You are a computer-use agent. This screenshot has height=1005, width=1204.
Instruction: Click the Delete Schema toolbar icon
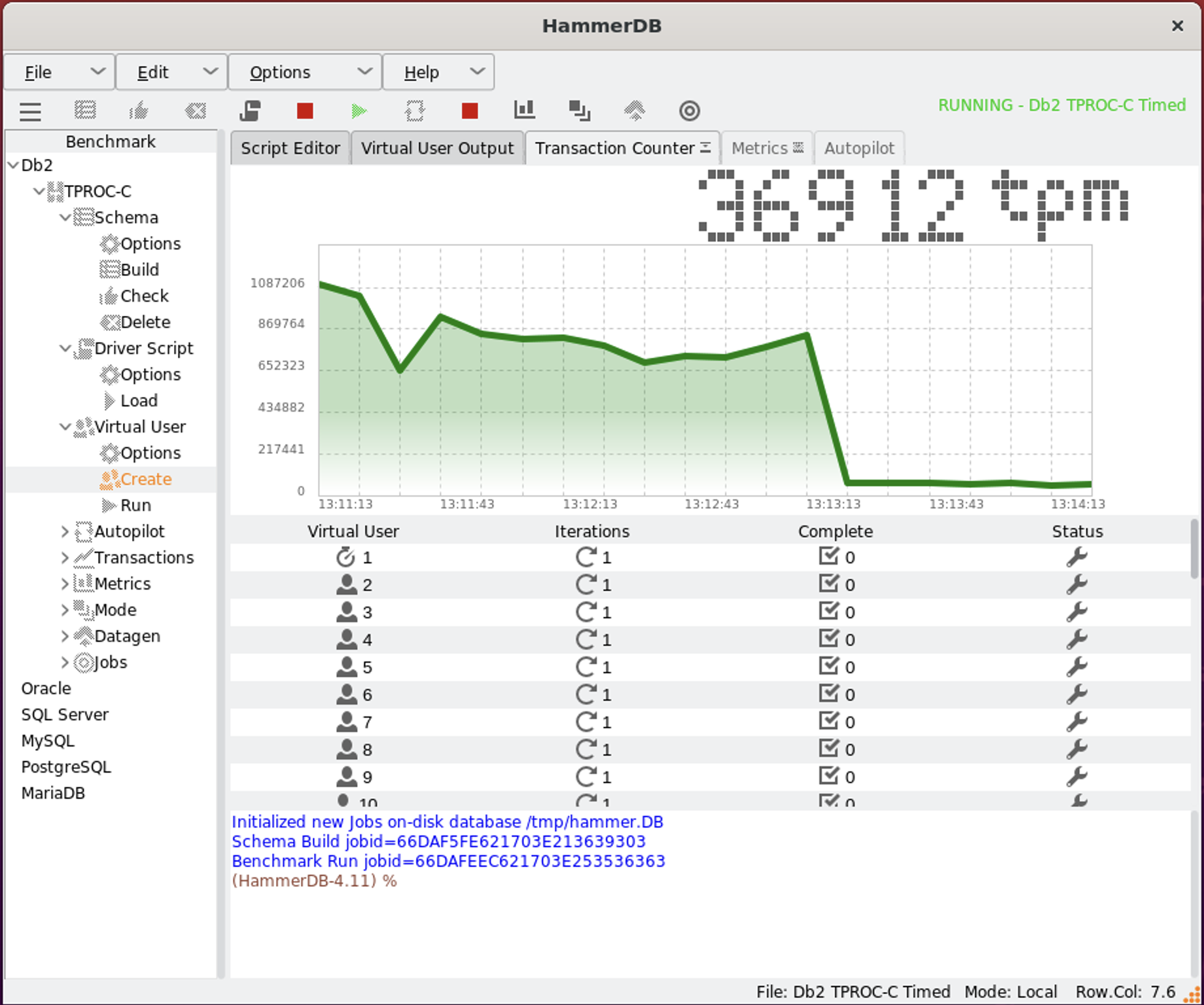[195, 111]
